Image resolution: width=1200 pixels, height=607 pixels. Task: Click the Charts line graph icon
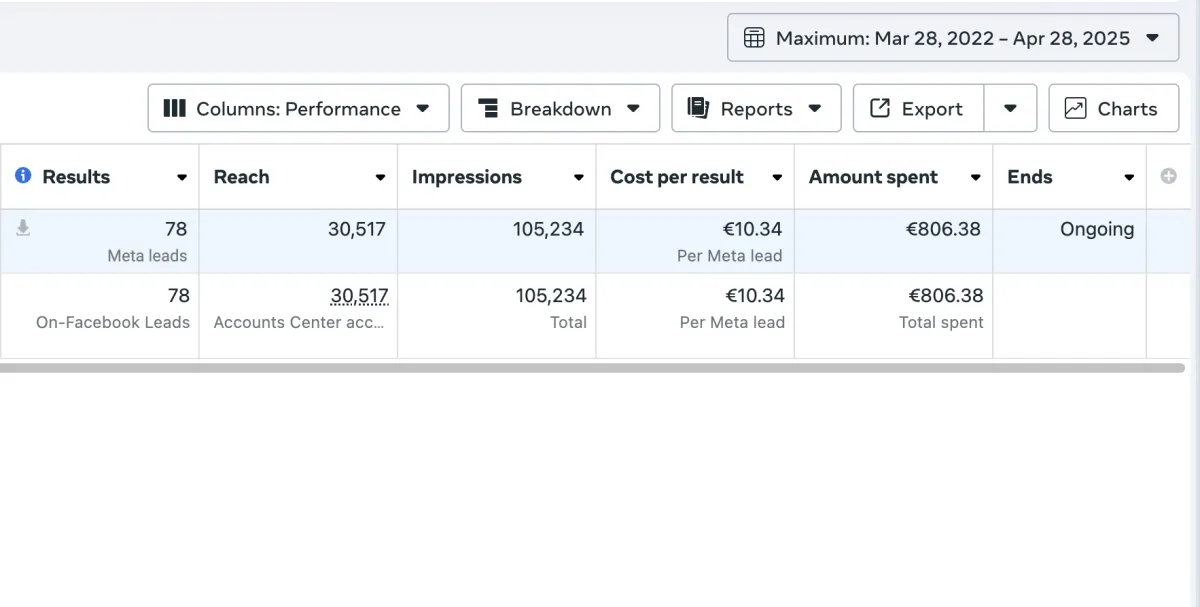click(1075, 108)
